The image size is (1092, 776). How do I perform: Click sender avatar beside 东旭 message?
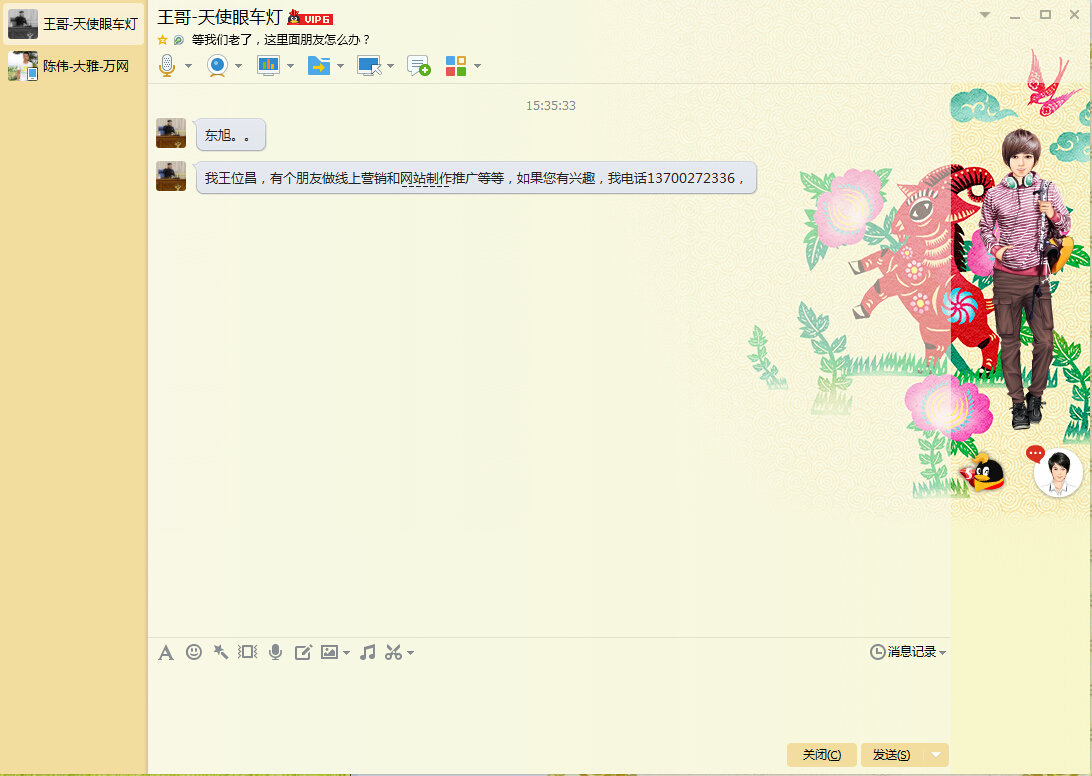[171, 133]
